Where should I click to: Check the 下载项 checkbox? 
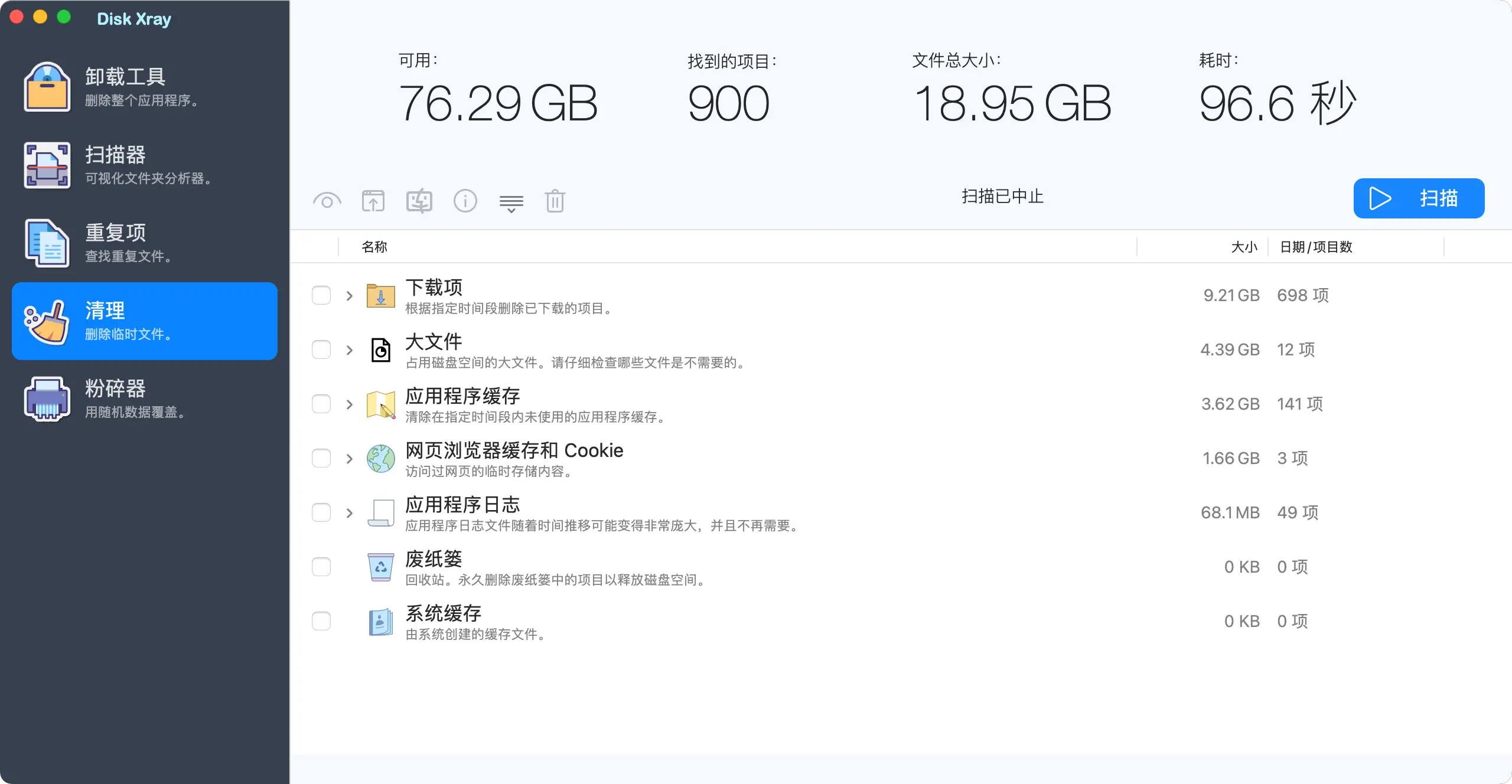click(x=321, y=295)
